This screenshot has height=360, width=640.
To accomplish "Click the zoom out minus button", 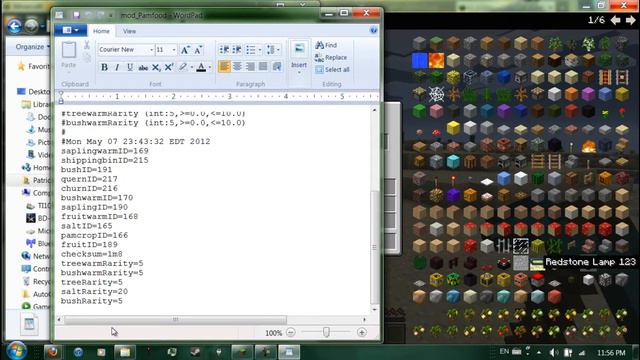I will tap(290, 333).
